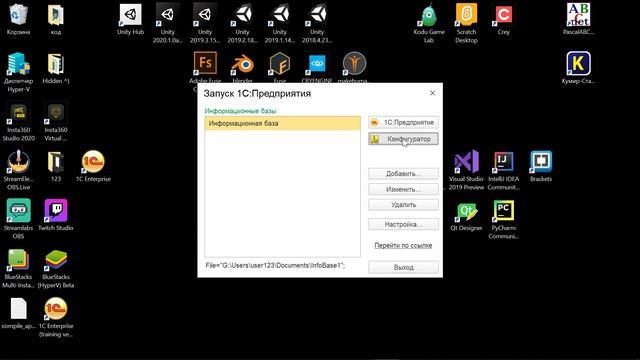Launch Unity 2020.1.0a shortcut
Viewport: 640px width, 360px height.
[x=168, y=24]
